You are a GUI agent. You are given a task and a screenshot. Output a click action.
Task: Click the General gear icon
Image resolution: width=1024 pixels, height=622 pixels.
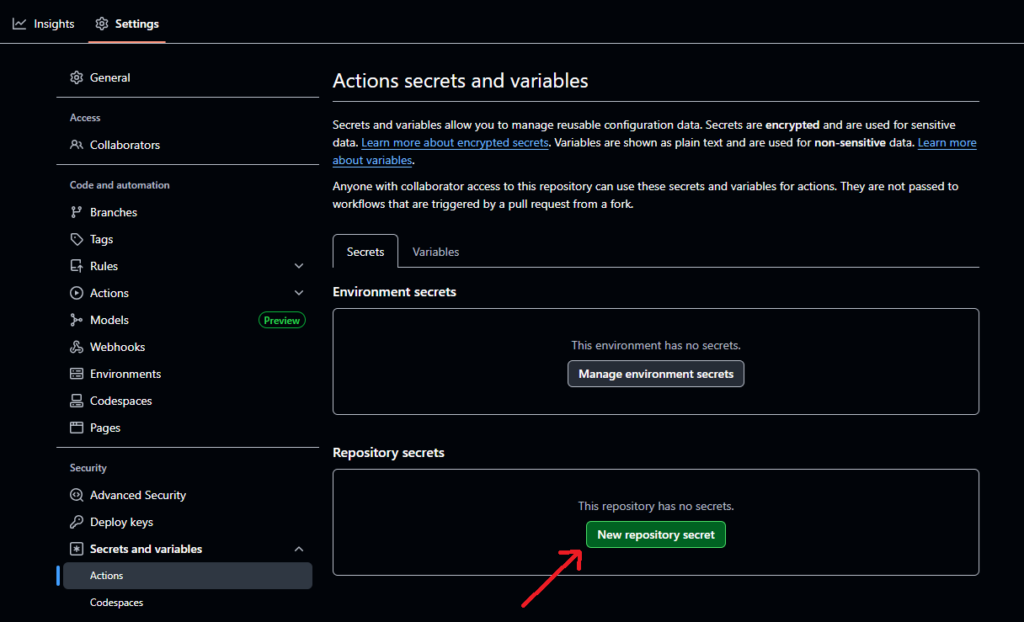(x=77, y=78)
